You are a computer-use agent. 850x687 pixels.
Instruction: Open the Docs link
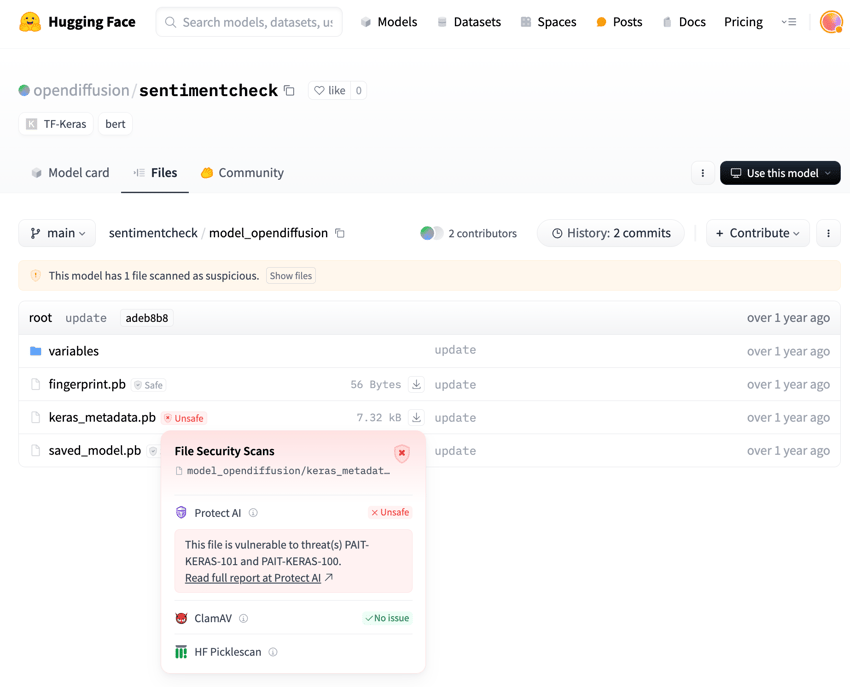tap(684, 22)
